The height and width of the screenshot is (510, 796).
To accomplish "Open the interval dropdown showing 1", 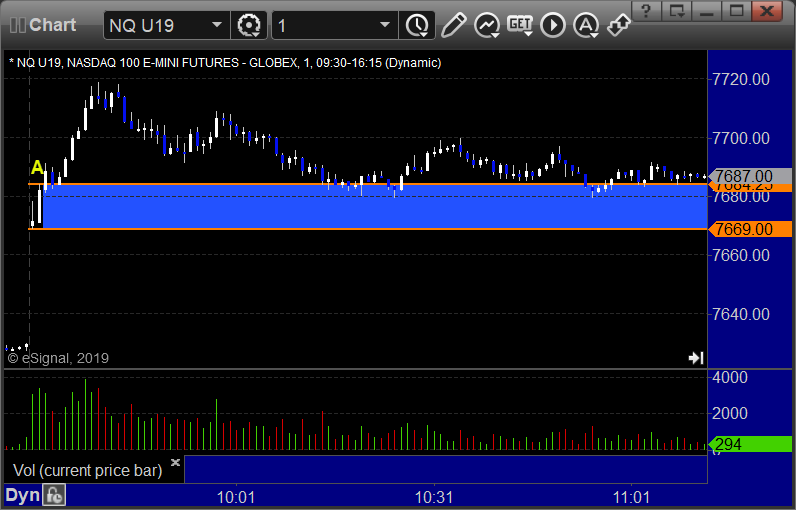I will [x=334, y=25].
